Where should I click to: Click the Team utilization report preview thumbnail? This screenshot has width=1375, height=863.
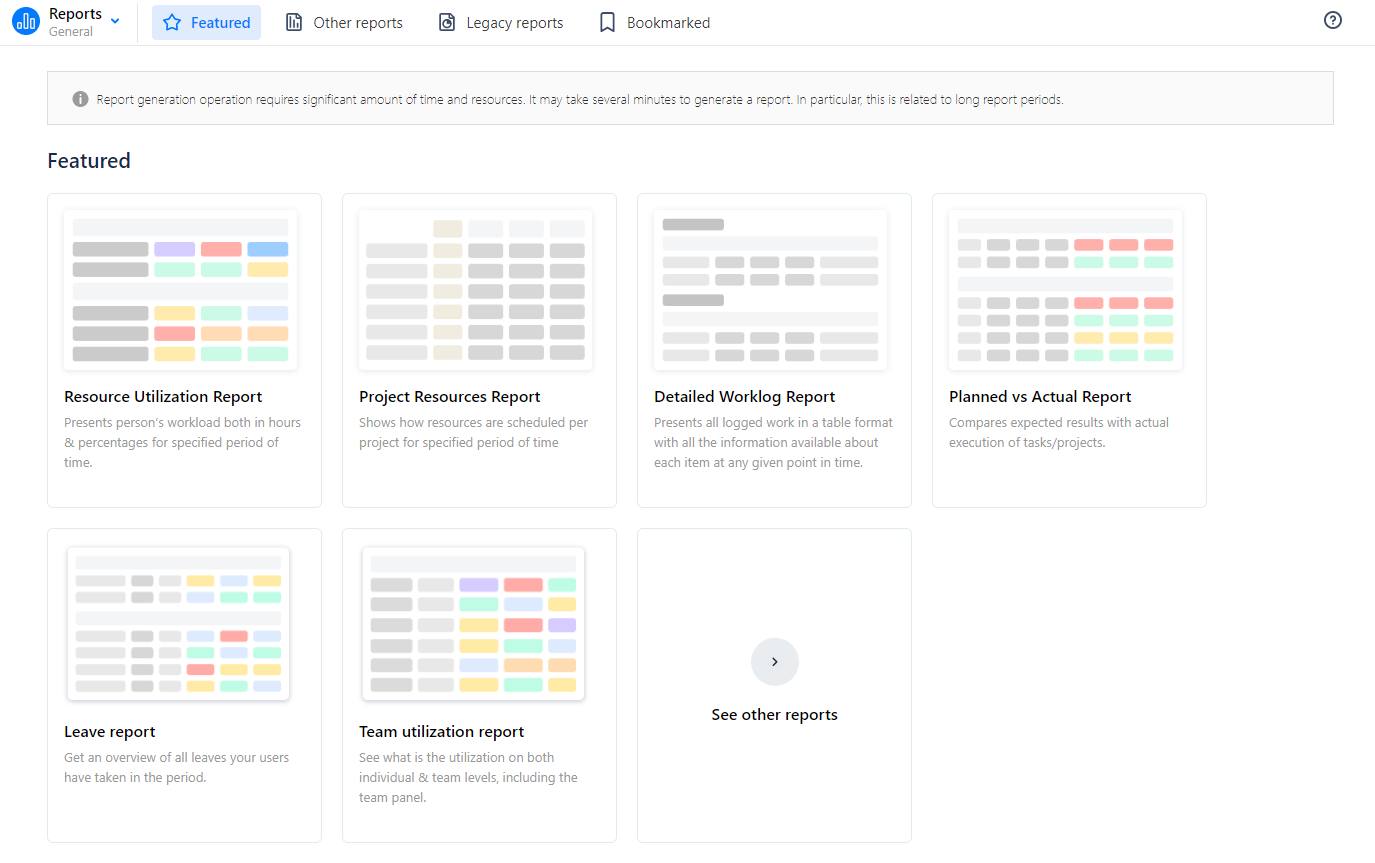pos(473,622)
